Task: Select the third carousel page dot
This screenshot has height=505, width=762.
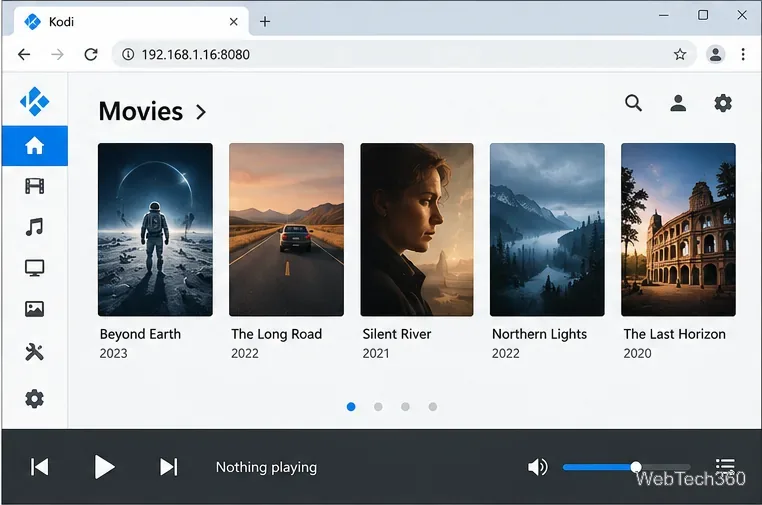Action: click(x=405, y=406)
